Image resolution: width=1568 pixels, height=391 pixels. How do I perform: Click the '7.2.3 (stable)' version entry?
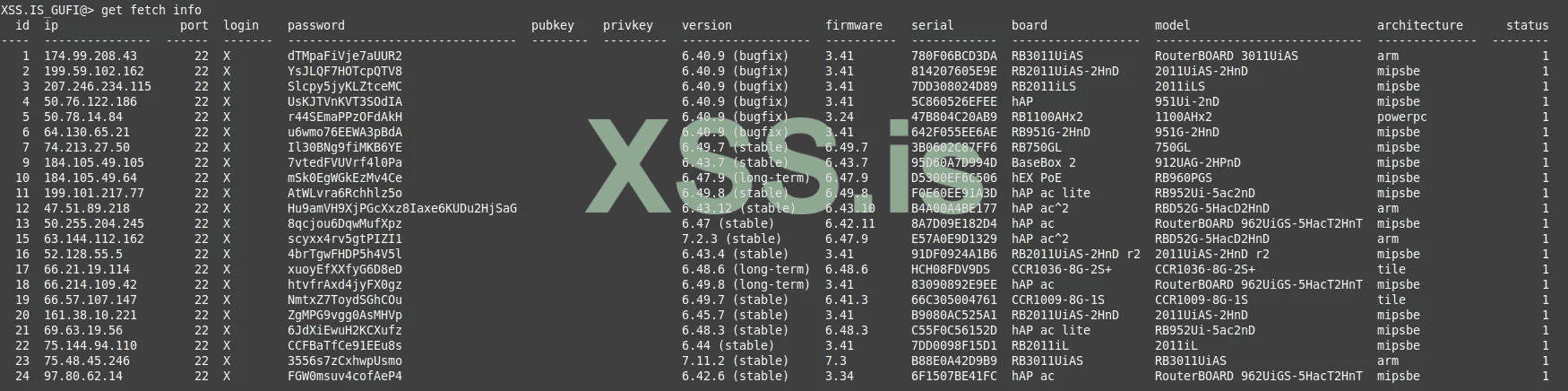coord(731,239)
